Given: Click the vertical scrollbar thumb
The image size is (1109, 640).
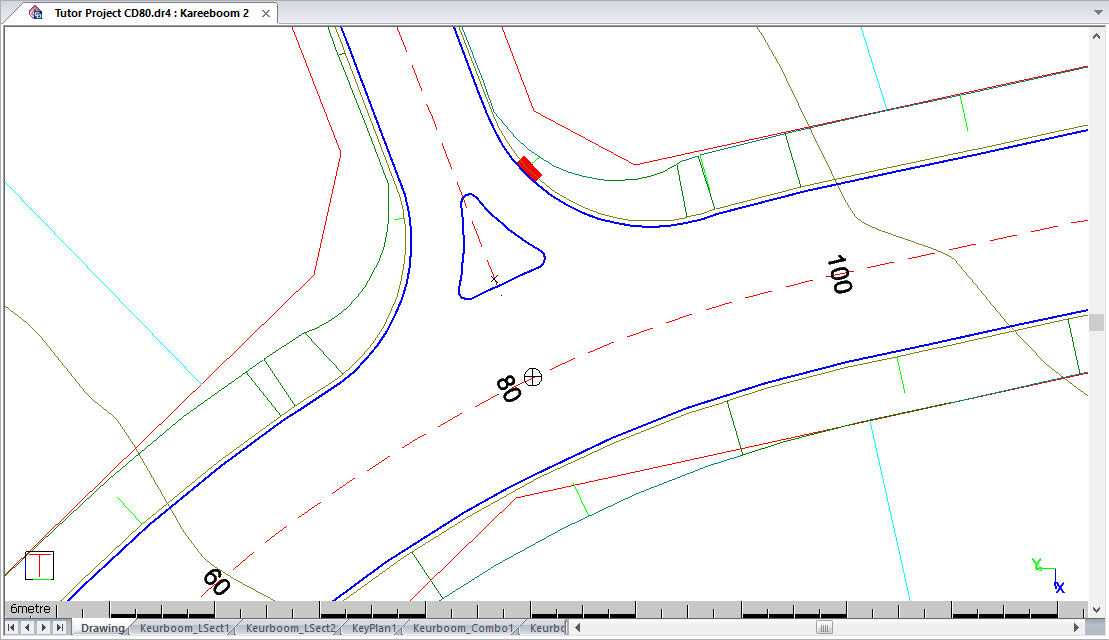Looking at the screenshot, I should tap(1097, 322).
